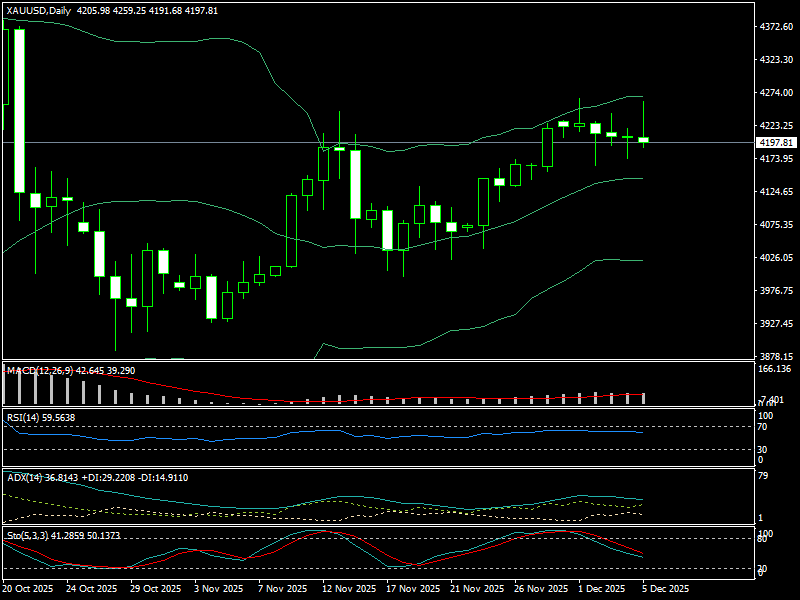Click the 166.136 value on MACD scale

pyautogui.click(x=775, y=369)
